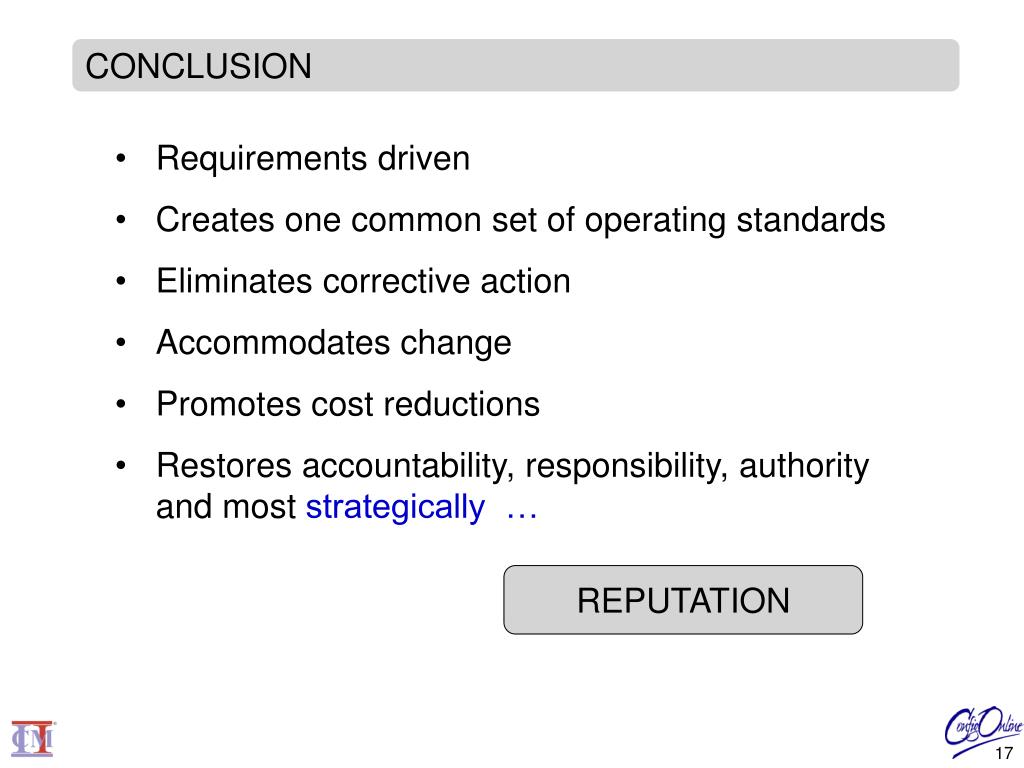Click the slide number 17
Screen dimensions: 1024x768
pyautogui.click(x=1004, y=753)
